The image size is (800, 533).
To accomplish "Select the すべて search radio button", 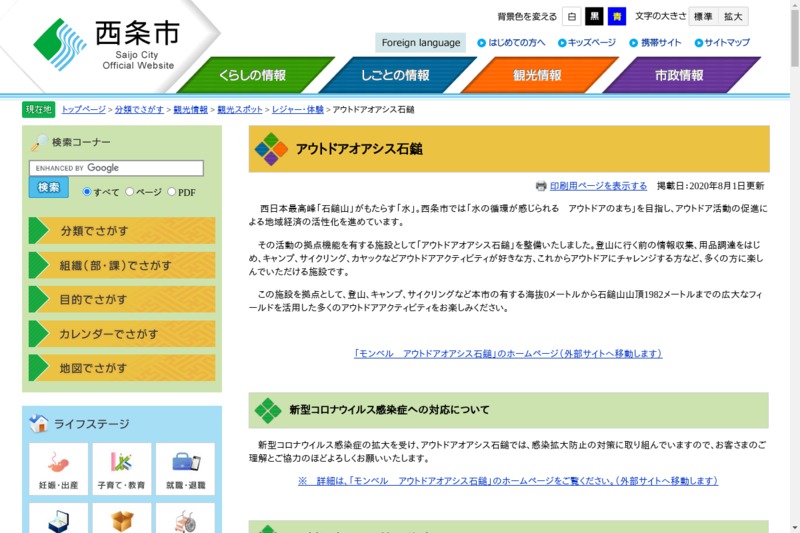I will [x=87, y=192].
